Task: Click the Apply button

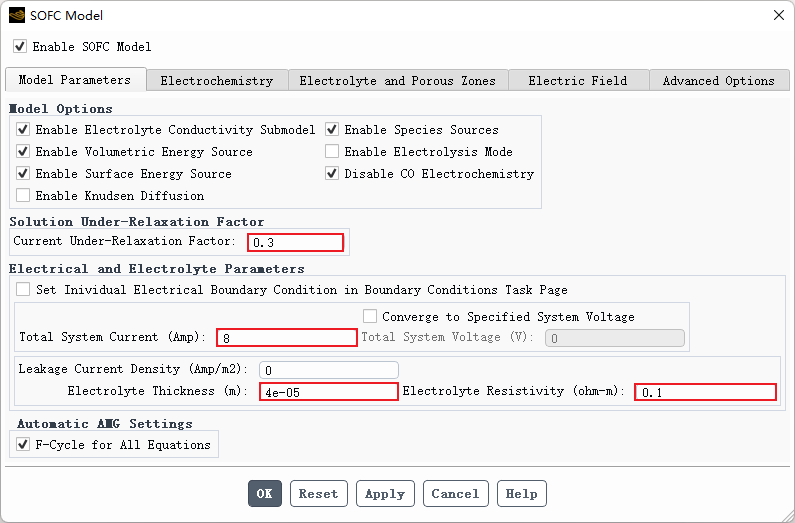Action: [384, 494]
